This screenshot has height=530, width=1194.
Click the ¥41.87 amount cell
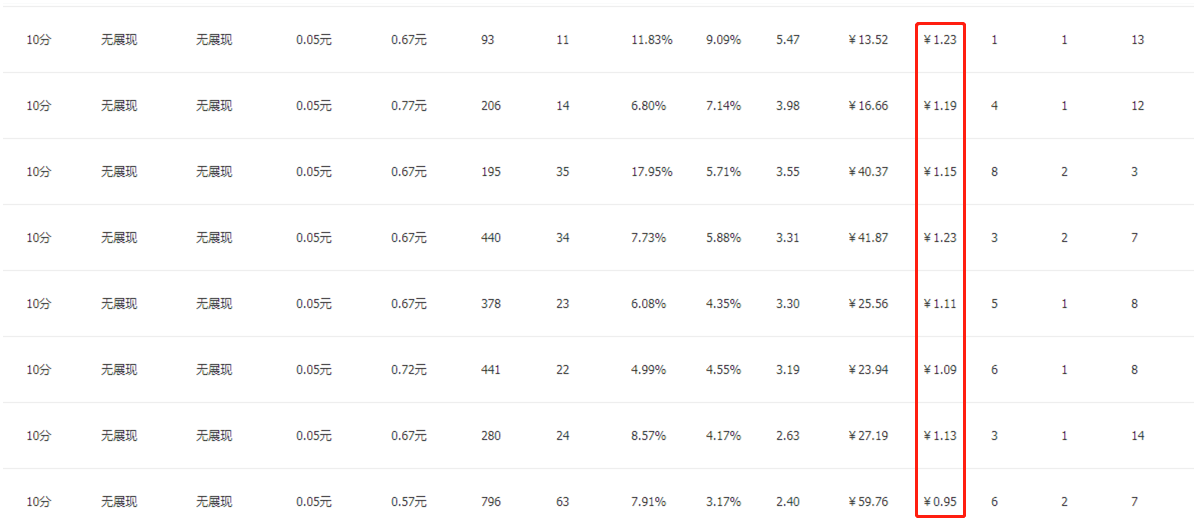[867, 238]
